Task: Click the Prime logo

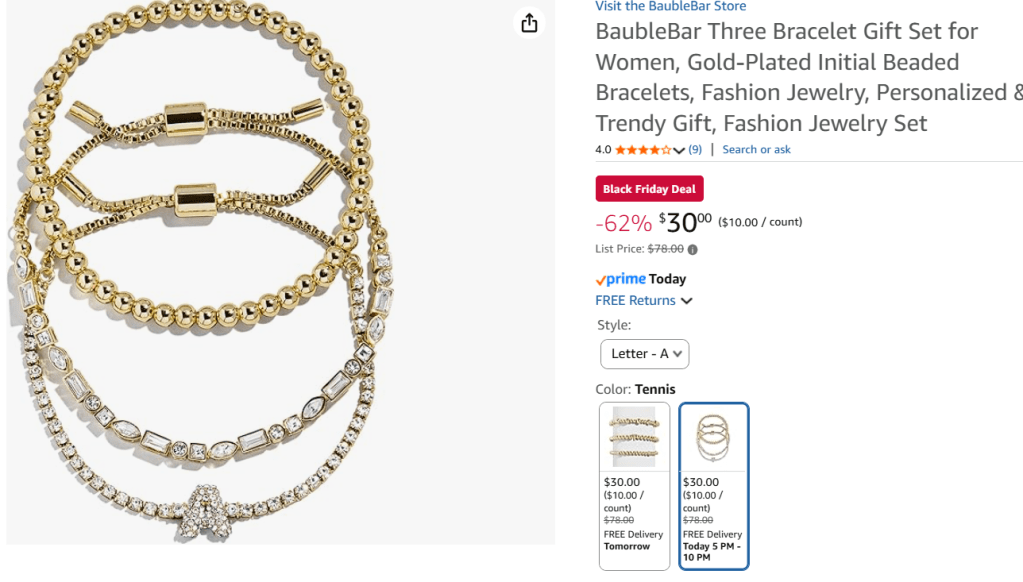Action: [x=618, y=279]
